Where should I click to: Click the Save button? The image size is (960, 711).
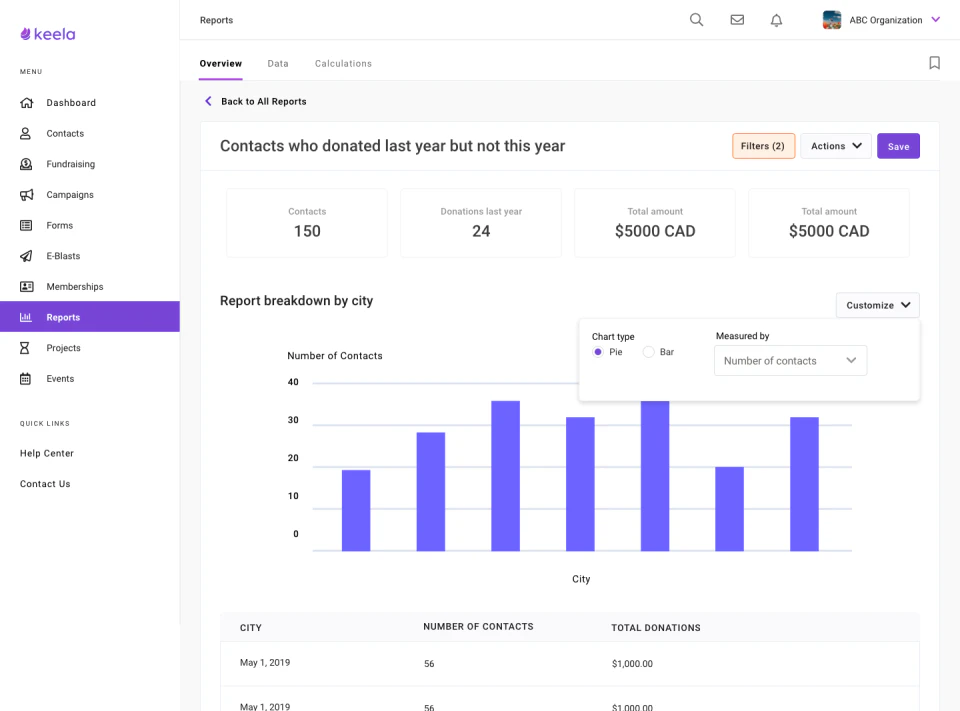[898, 146]
